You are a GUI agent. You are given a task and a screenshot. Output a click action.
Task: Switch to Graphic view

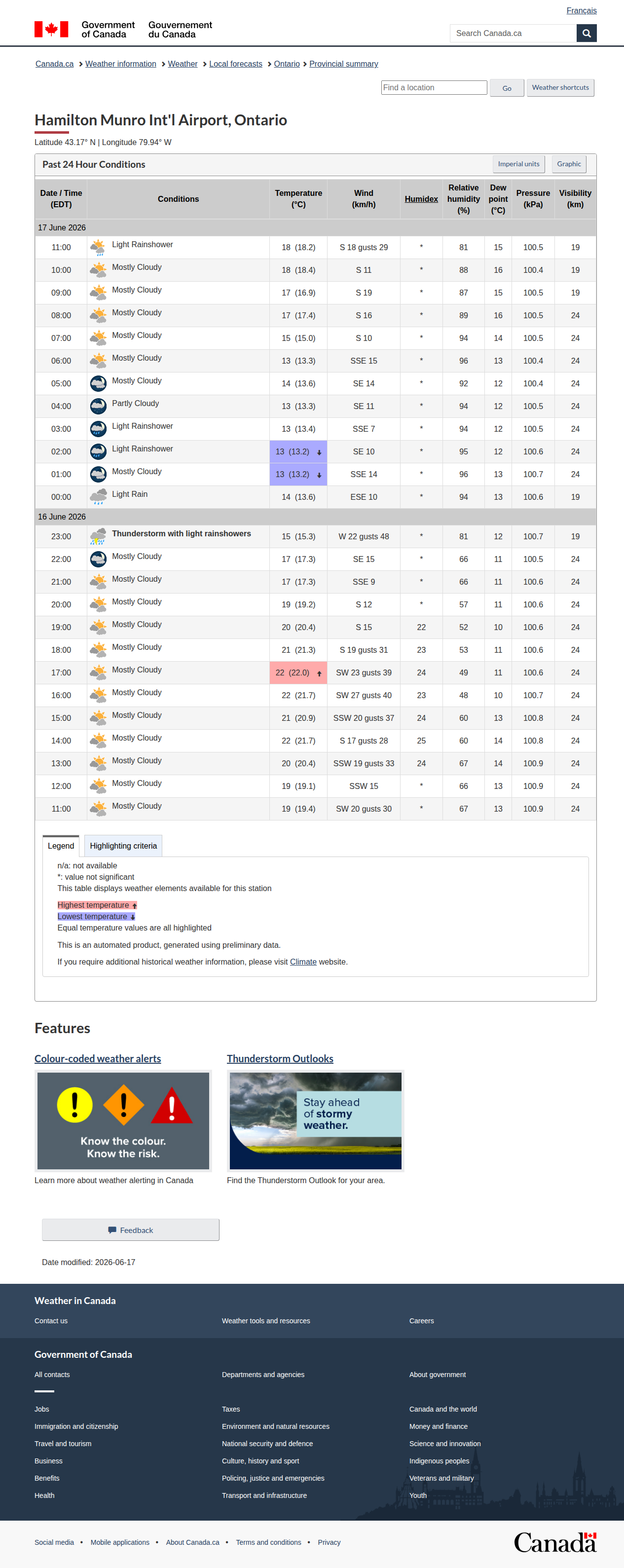point(569,164)
